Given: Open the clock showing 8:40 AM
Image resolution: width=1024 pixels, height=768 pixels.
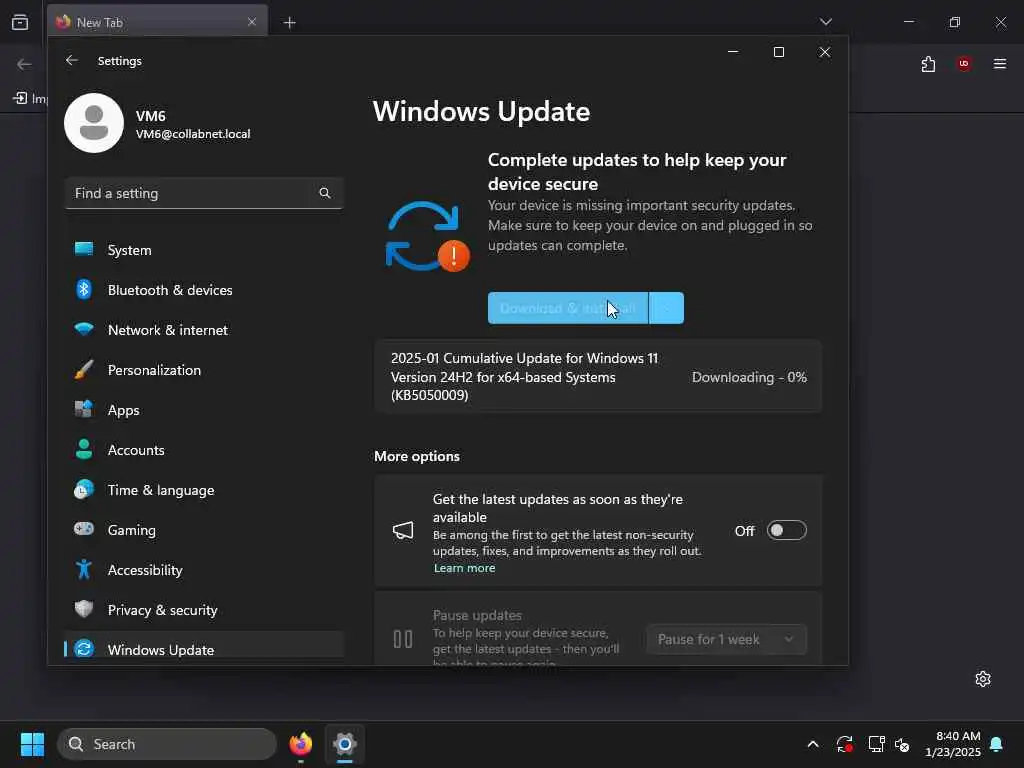Looking at the screenshot, I should (952, 744).
